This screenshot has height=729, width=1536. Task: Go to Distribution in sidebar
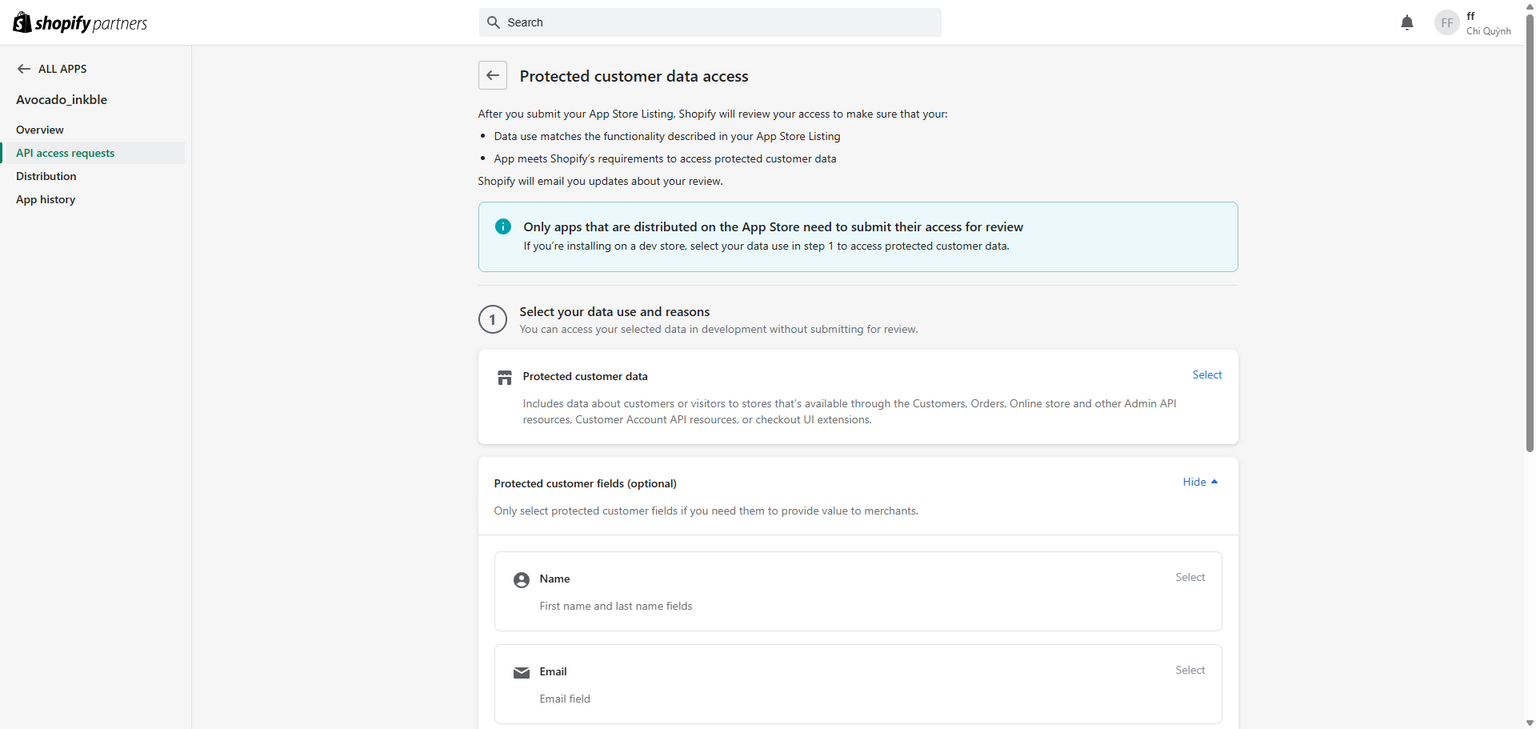pos(46,176)
